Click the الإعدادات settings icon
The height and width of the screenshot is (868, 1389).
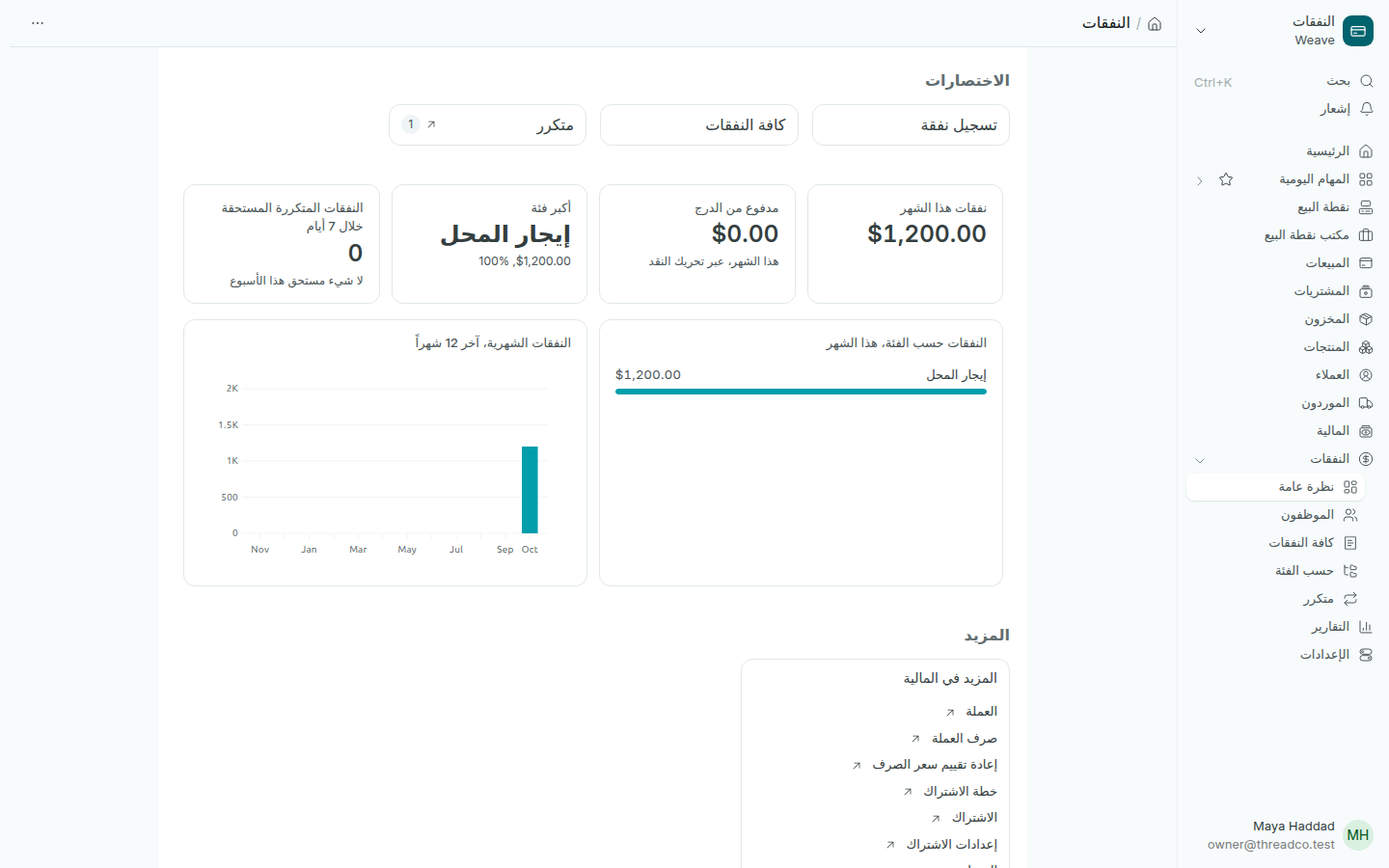1366,655
